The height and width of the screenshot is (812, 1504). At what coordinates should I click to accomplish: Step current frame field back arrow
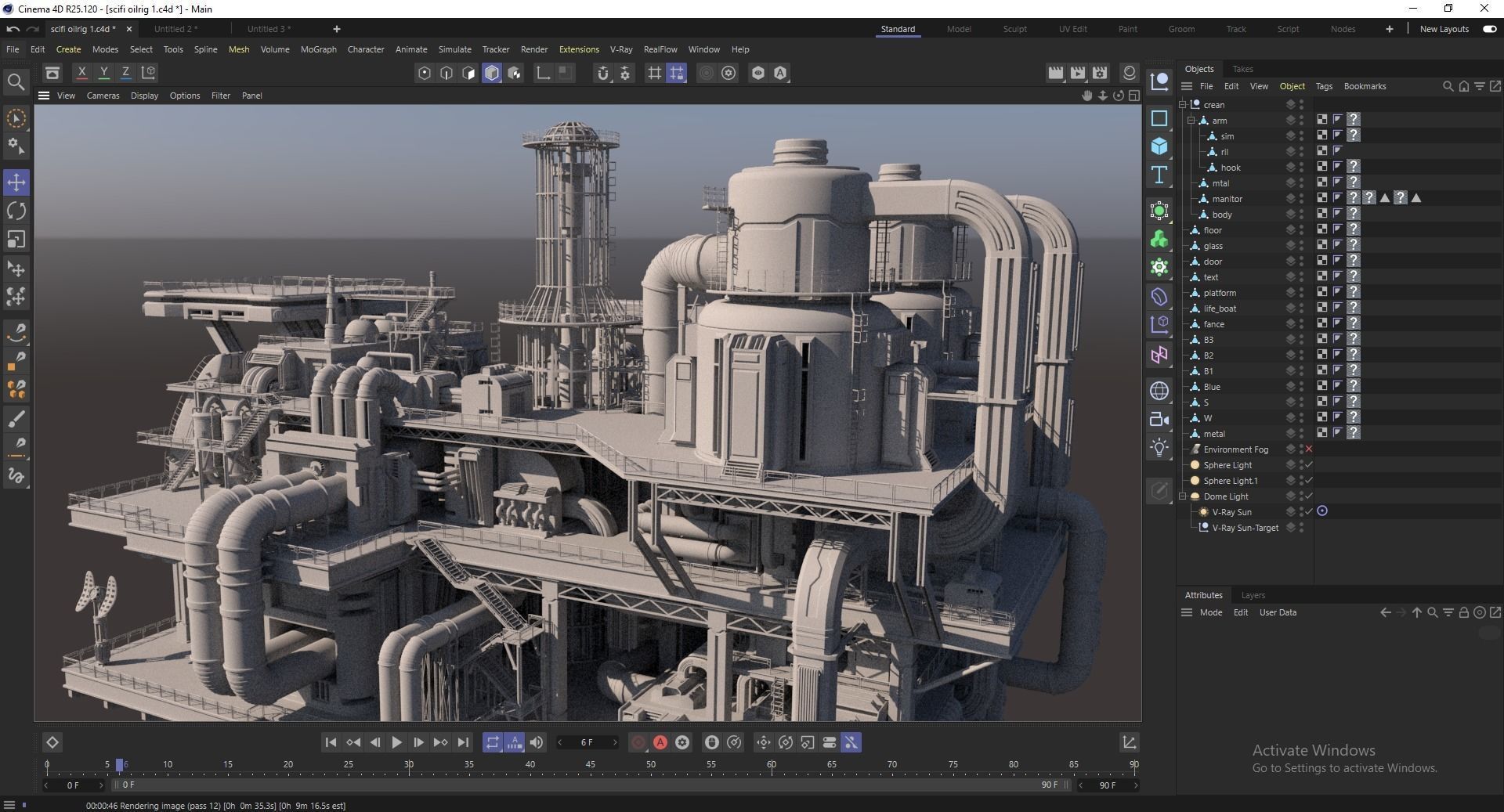[x=559, y=742]
